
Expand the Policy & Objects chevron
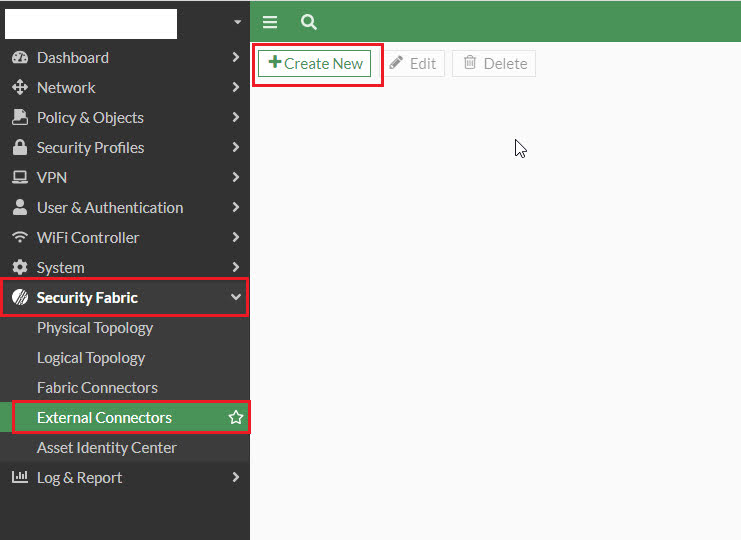(x=236, y=117)
